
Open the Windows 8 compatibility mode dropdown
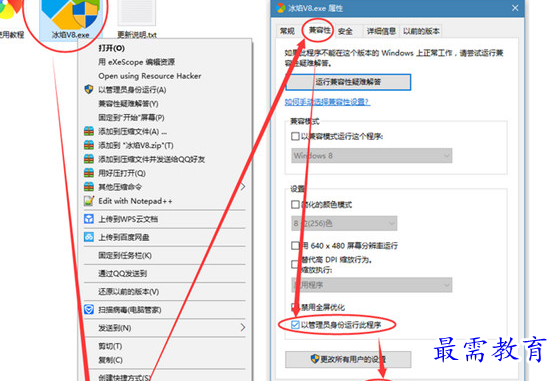[371, 156]
